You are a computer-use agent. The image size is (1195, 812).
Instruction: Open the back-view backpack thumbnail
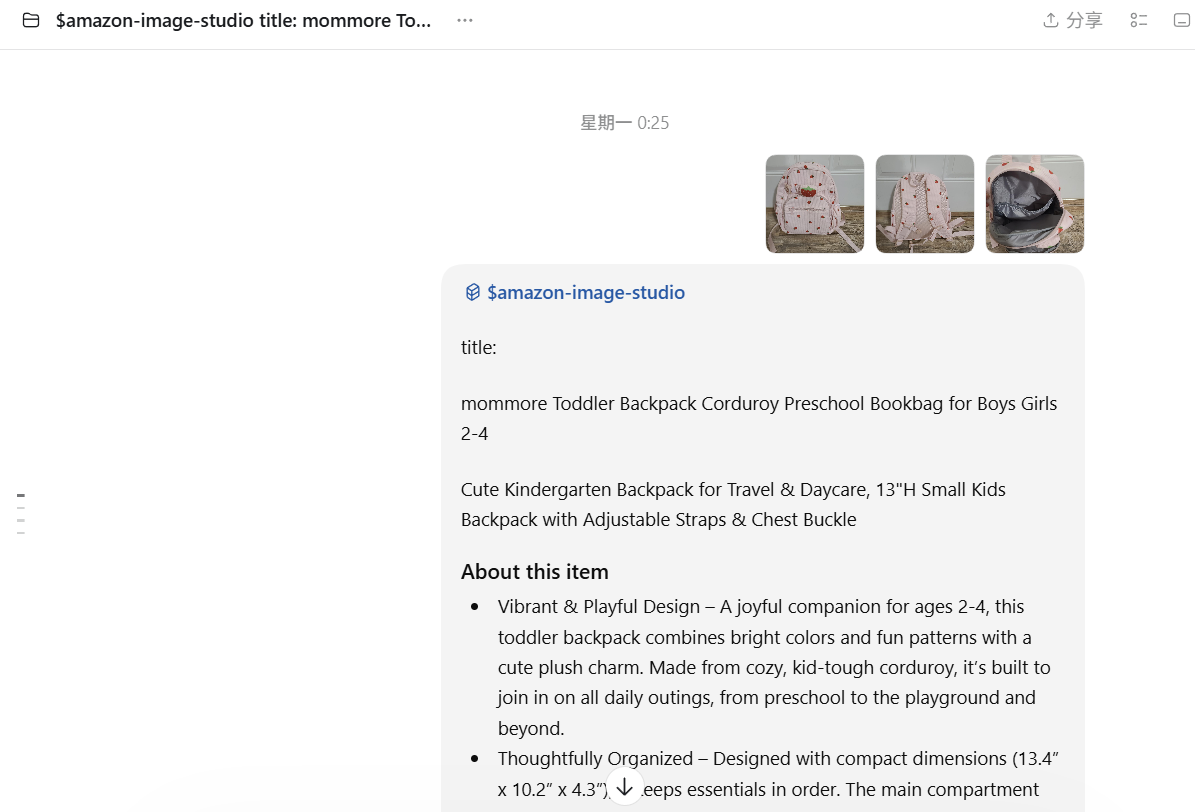tap(924, 204)
